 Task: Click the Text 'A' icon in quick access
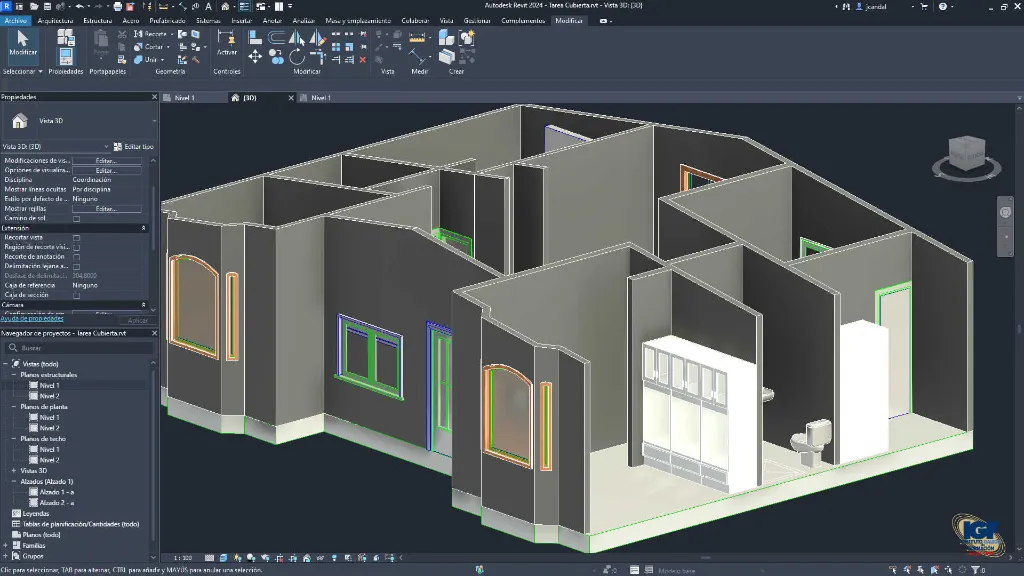pyautogui.click(x=208, y=7)
